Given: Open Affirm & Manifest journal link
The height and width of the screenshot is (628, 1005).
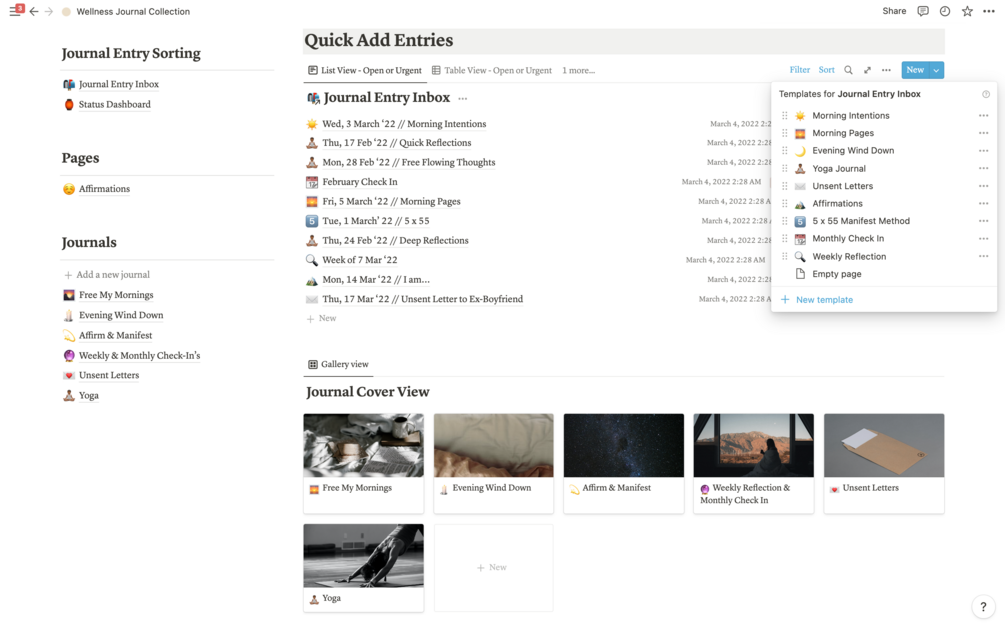Looking at the screenshot, I should click(x=108, y=335).
